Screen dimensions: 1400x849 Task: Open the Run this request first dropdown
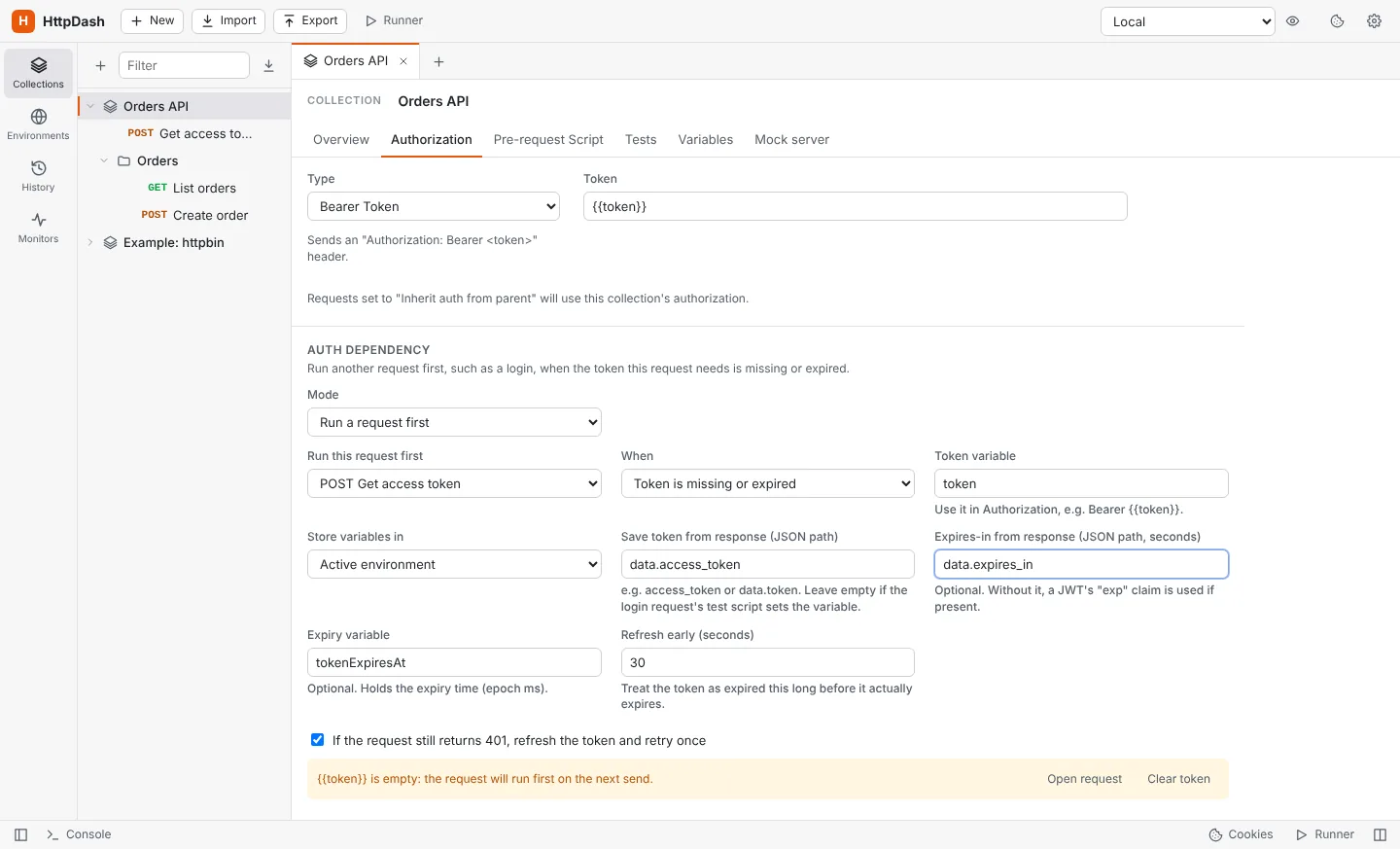pos(454,483)
